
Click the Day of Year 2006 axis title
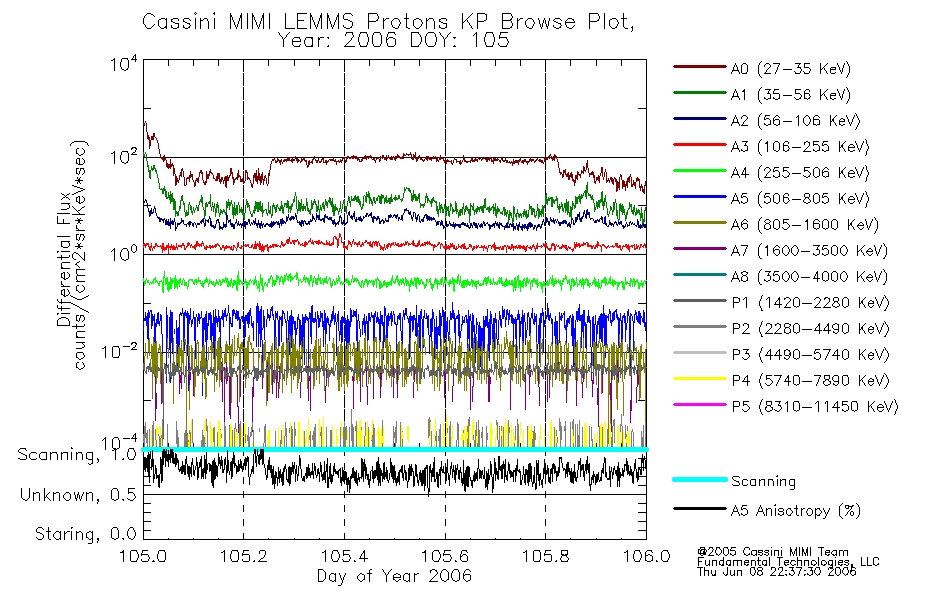[394, 576]
